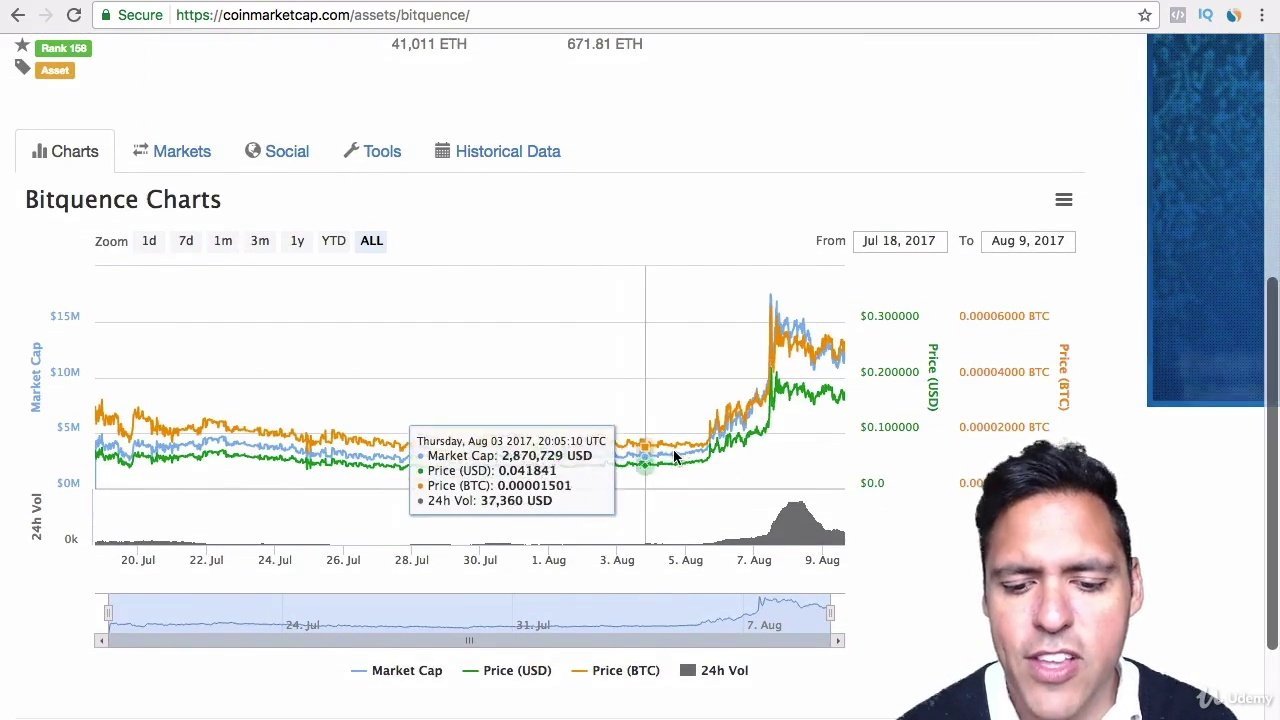Click the $0.300000 price axis label

tap(889, 316)
